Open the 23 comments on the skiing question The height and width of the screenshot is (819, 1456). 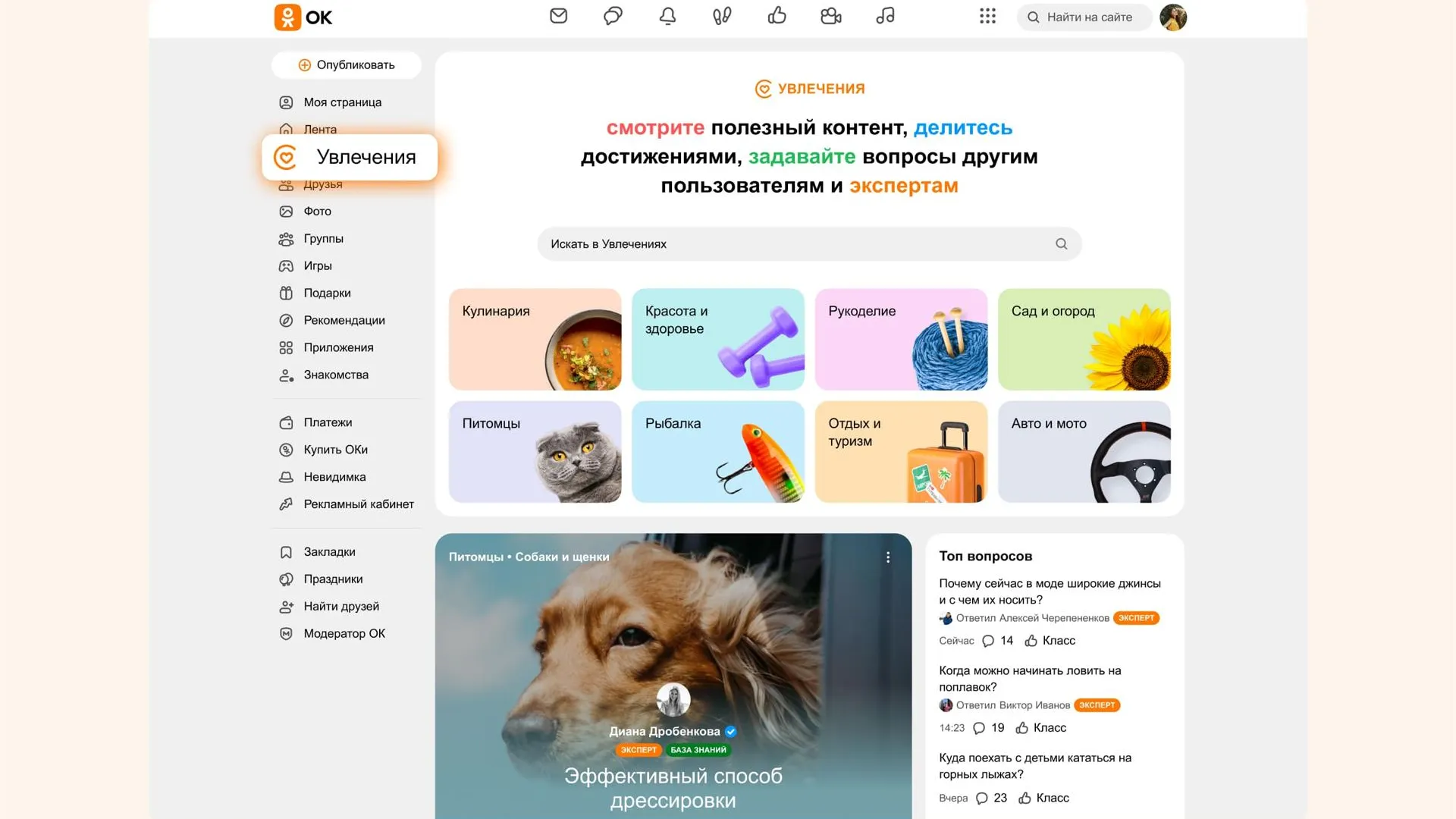click(991, 799)
